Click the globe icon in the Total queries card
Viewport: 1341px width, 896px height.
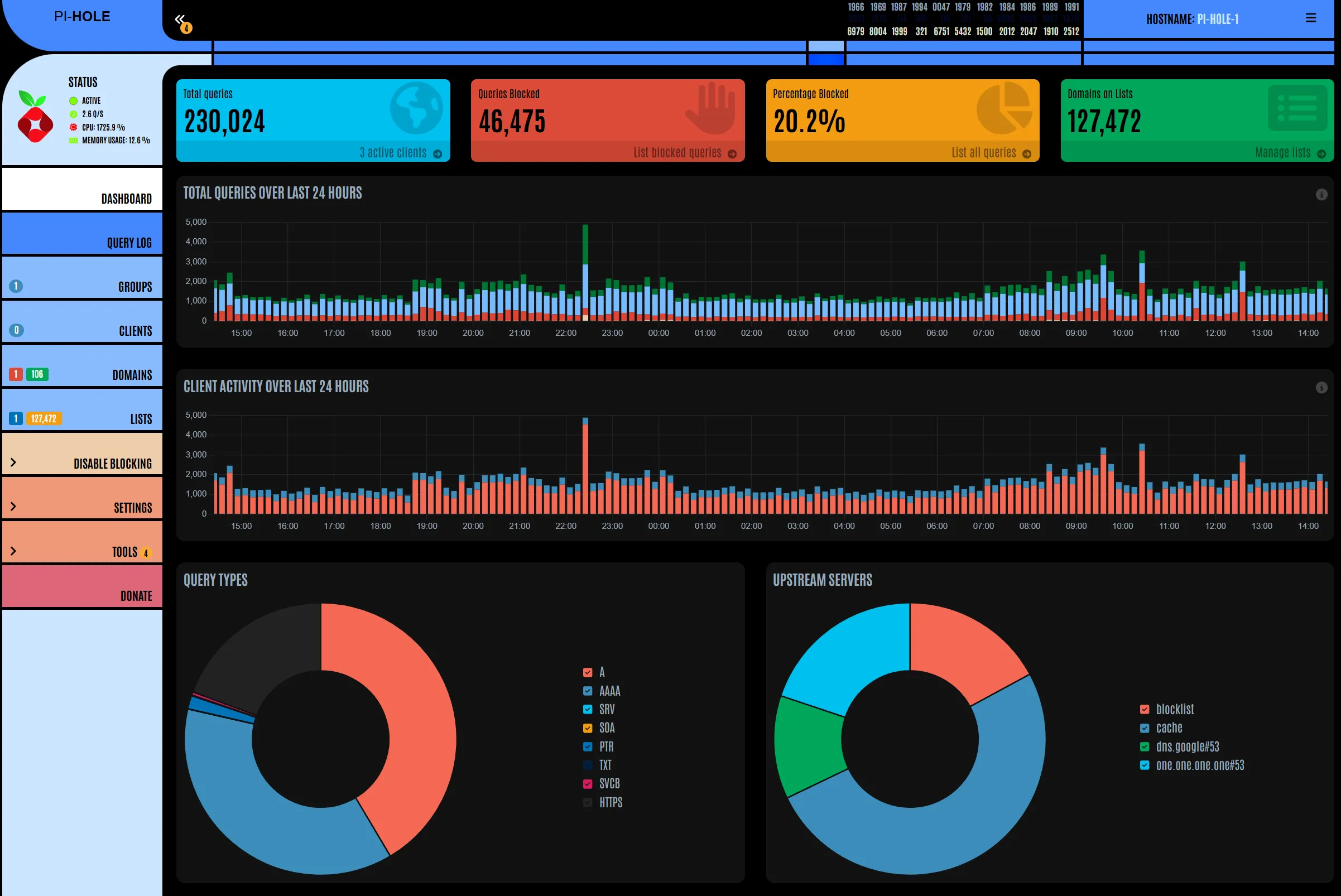[x=416, y=109]
